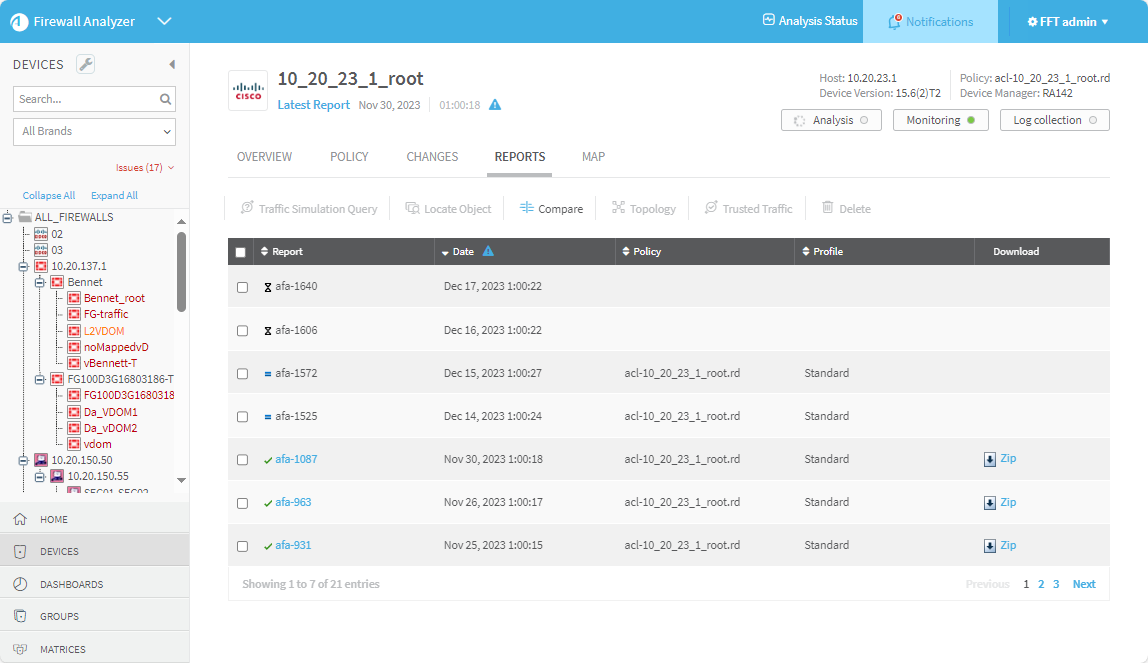This screenshot has width=1148, height=663.
Task: Click the warning triangle beside the report time
Action: 495,105
